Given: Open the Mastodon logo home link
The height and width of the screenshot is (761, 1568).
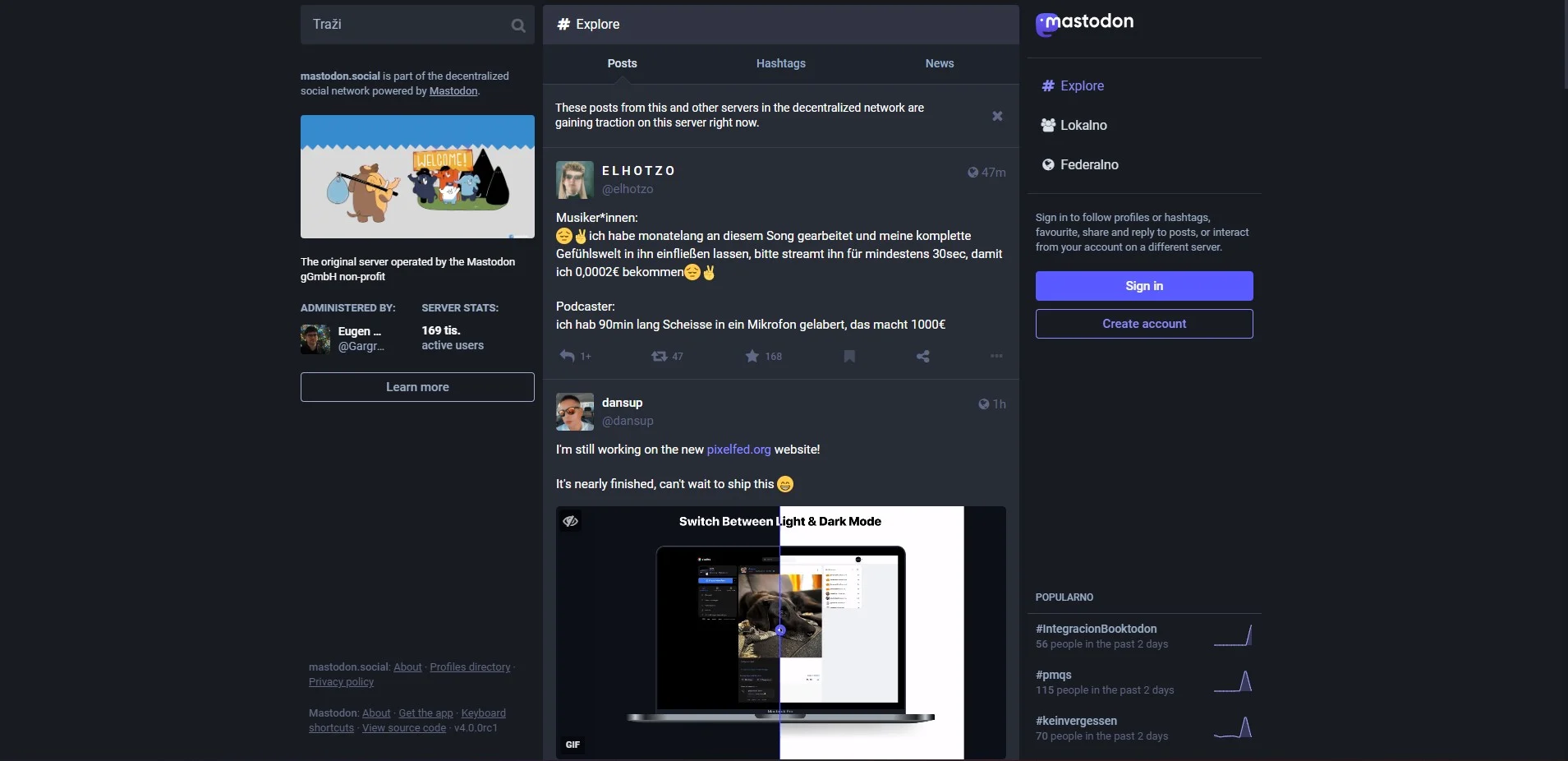Looking at the screenshot, I should pos(1085,25).
